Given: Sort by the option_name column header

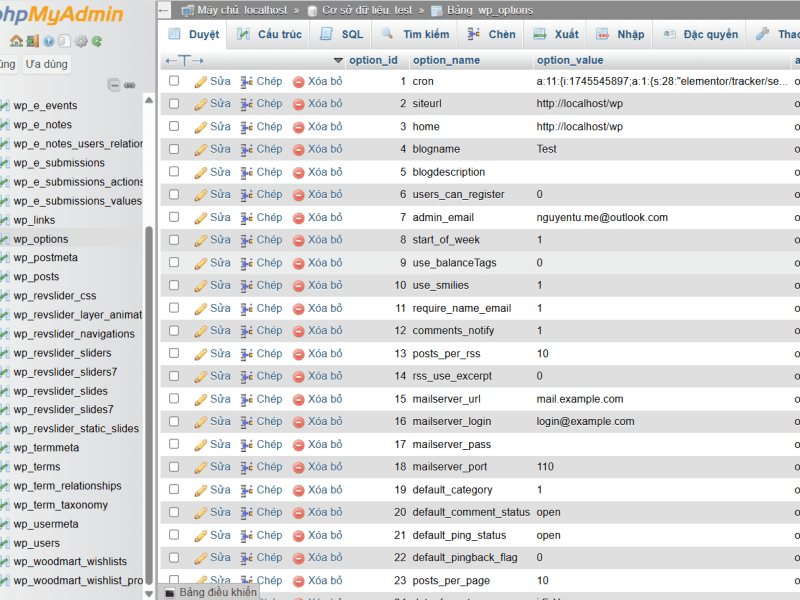Looking at the screenshot, I should coord(446,60).
